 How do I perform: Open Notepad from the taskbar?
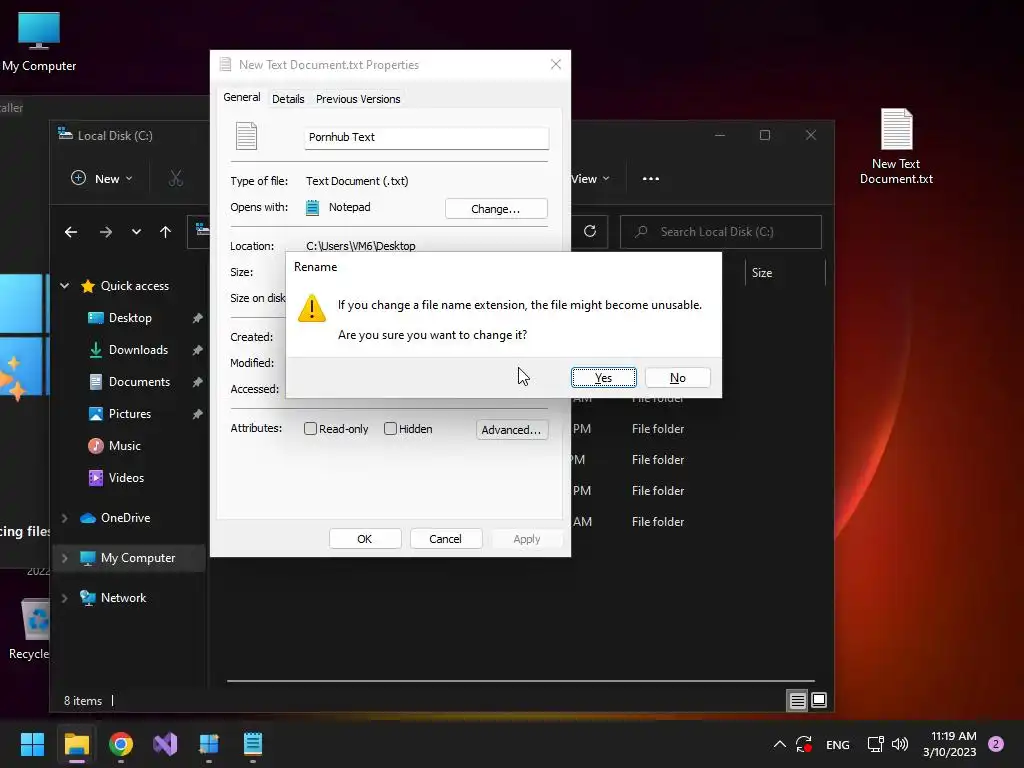[253, 744]
